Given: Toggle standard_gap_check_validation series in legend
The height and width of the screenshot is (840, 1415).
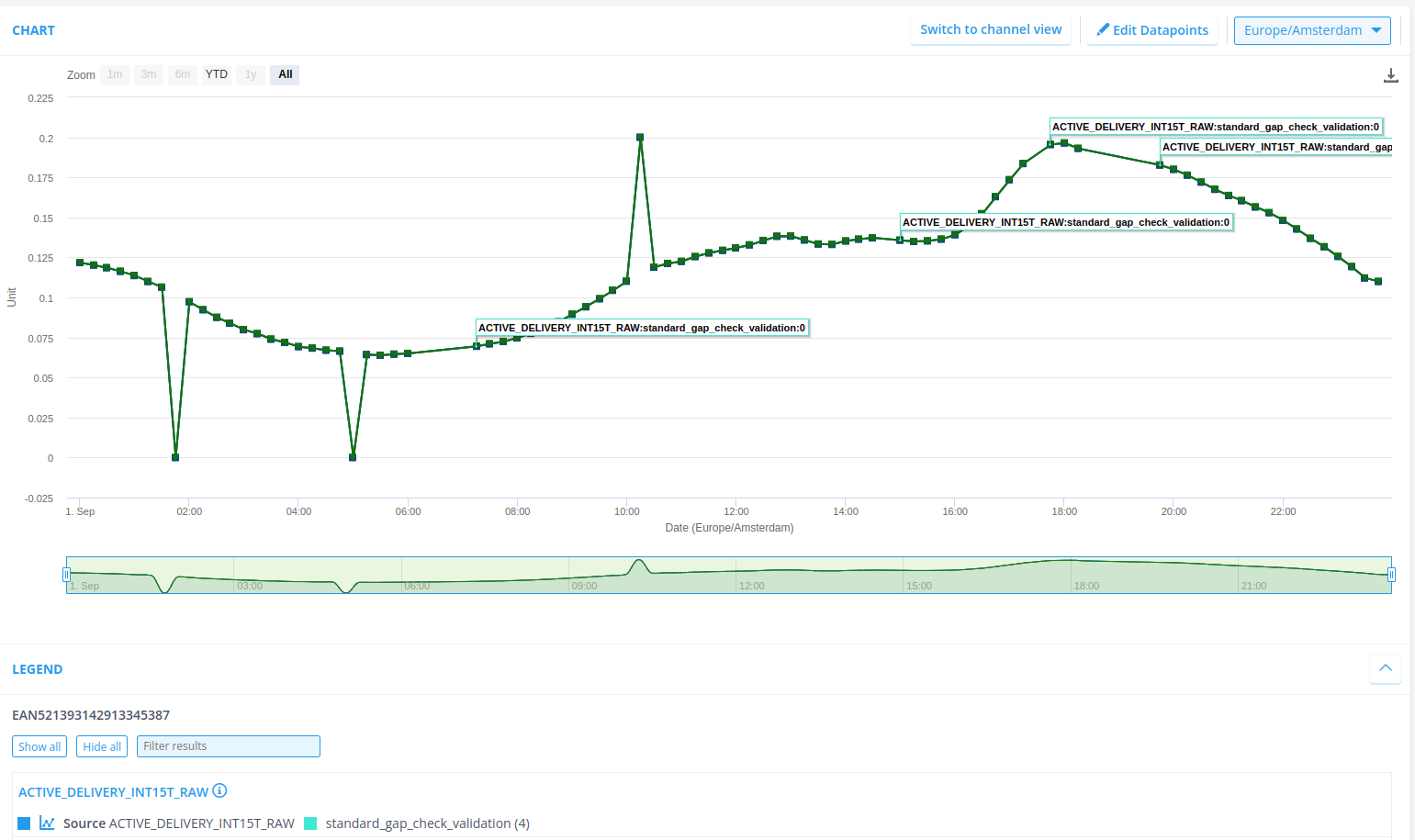Looking at the screenshot, I should (427, 823).
